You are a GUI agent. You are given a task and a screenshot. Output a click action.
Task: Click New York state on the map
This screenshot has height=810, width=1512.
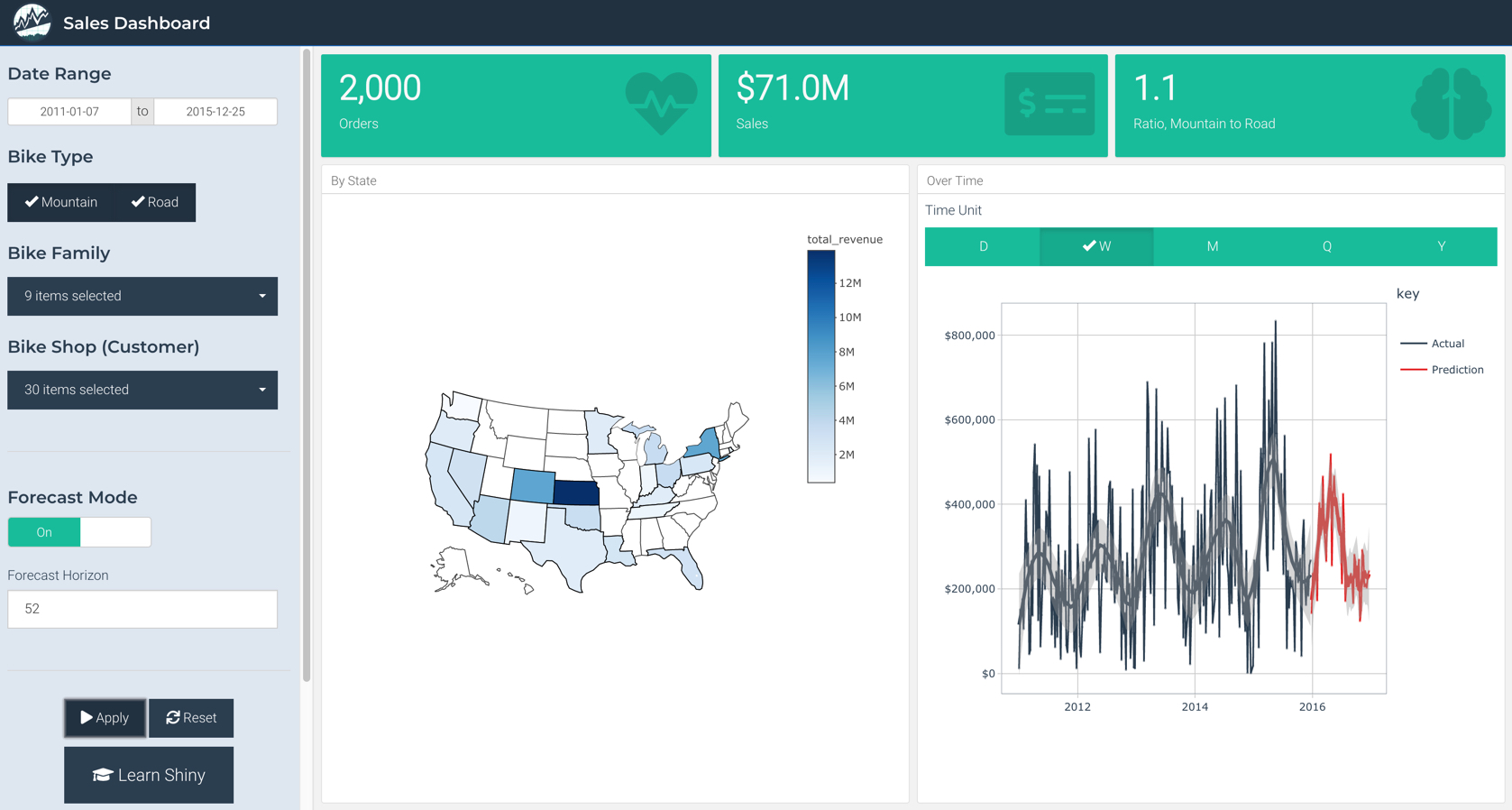[x=705, y=443]
